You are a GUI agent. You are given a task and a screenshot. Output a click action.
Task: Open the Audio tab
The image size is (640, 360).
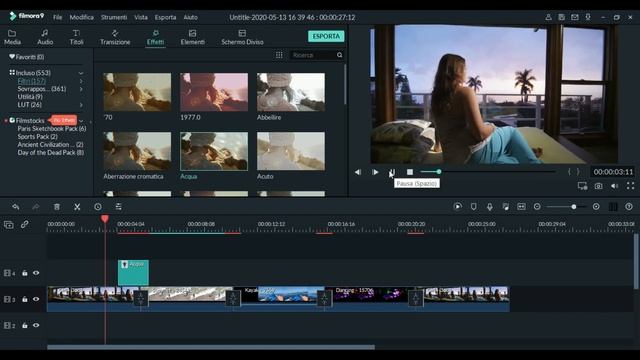click(45, 37)
